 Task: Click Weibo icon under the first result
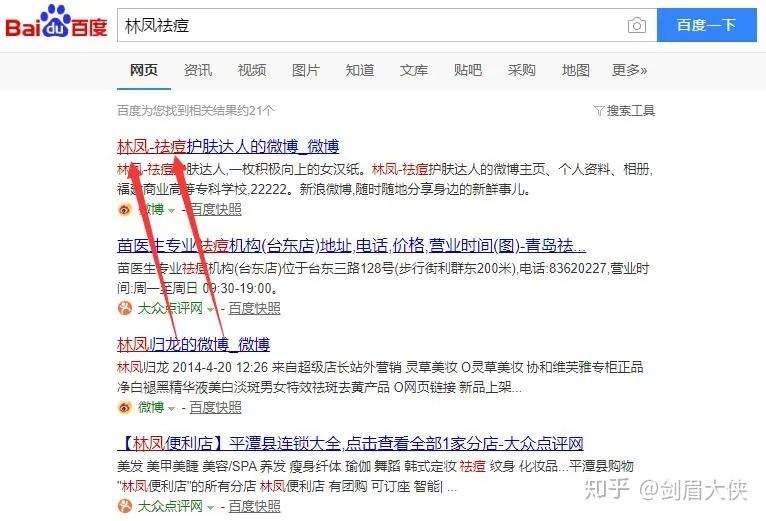(x=125, y=210)
